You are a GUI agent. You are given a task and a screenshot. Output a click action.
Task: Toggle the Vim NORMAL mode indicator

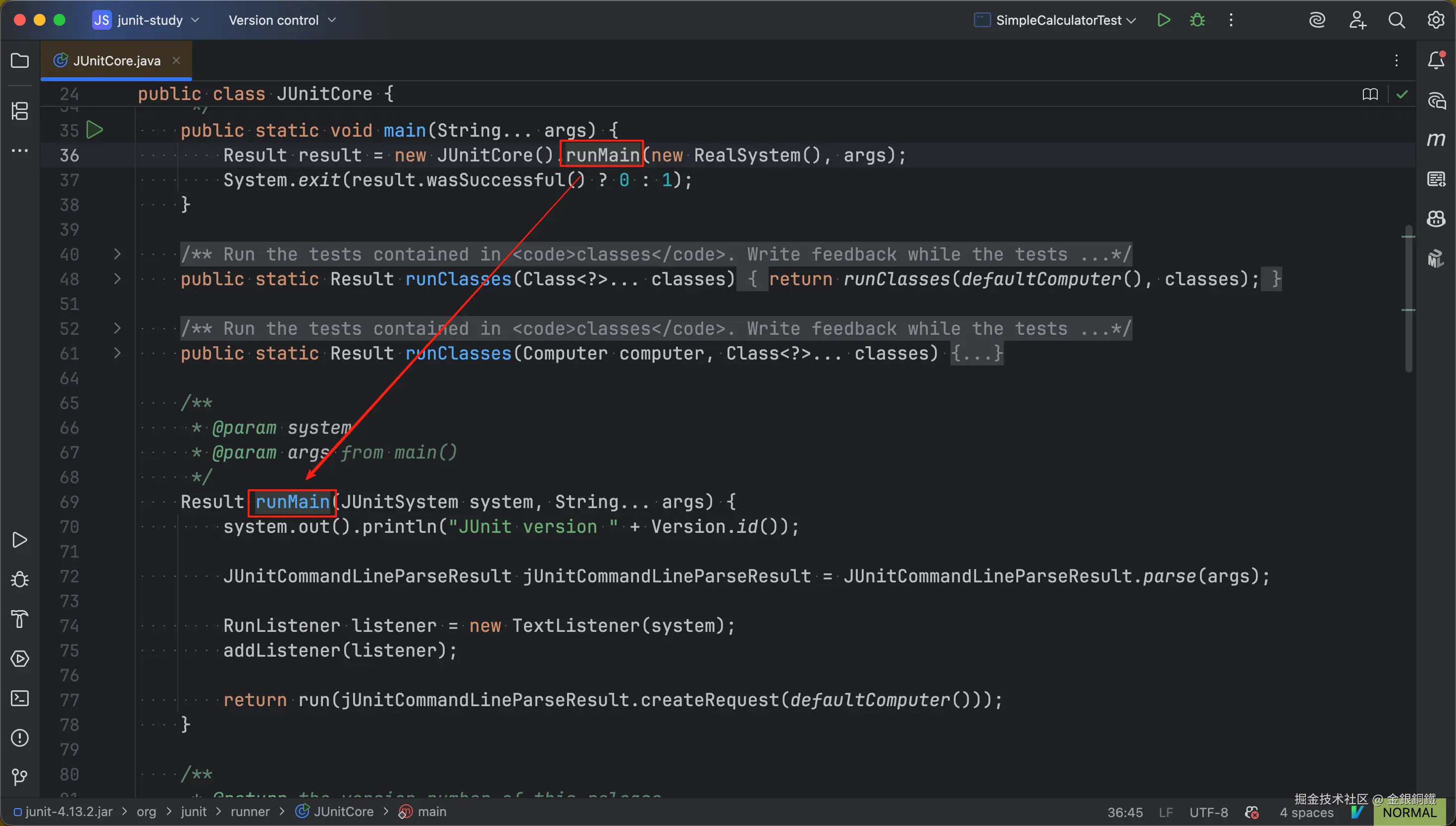1409,813
